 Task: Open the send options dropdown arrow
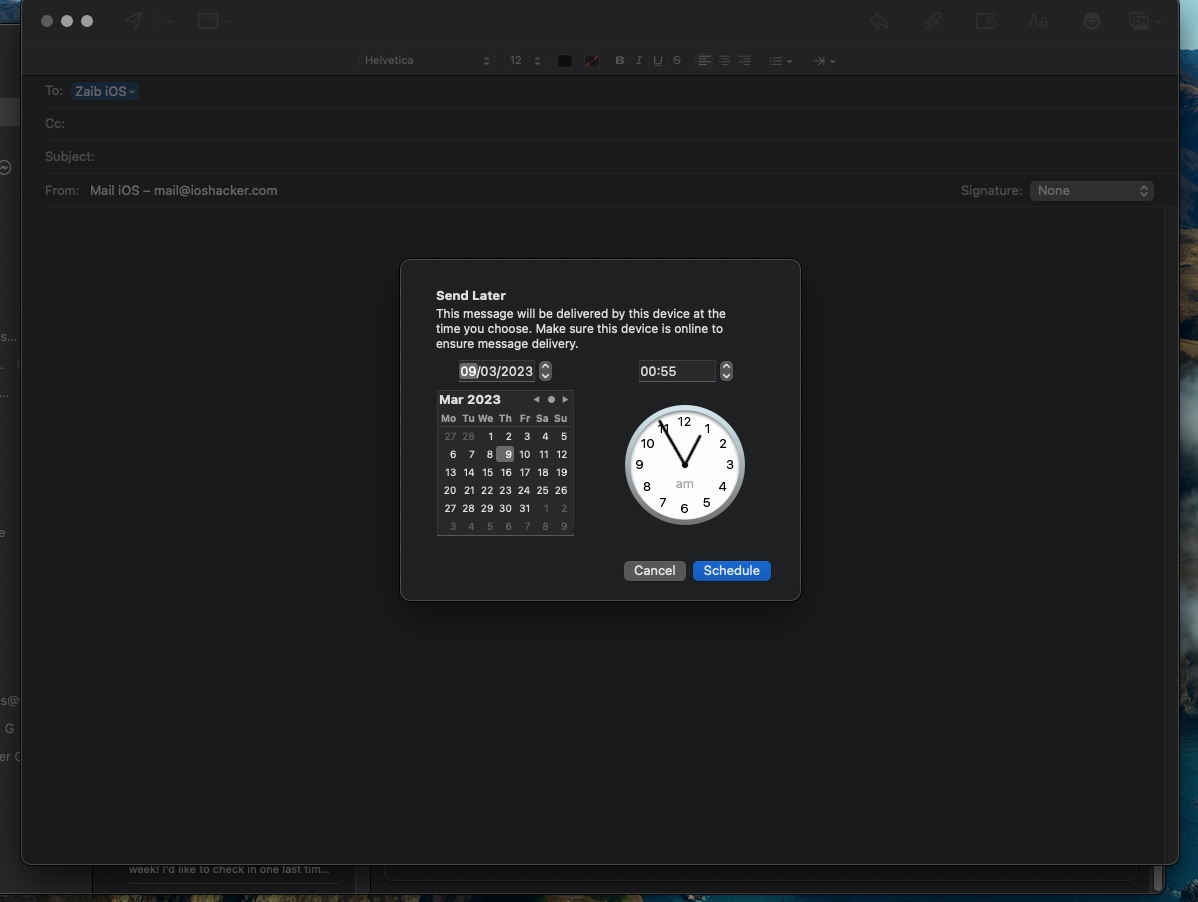point(170,21)
